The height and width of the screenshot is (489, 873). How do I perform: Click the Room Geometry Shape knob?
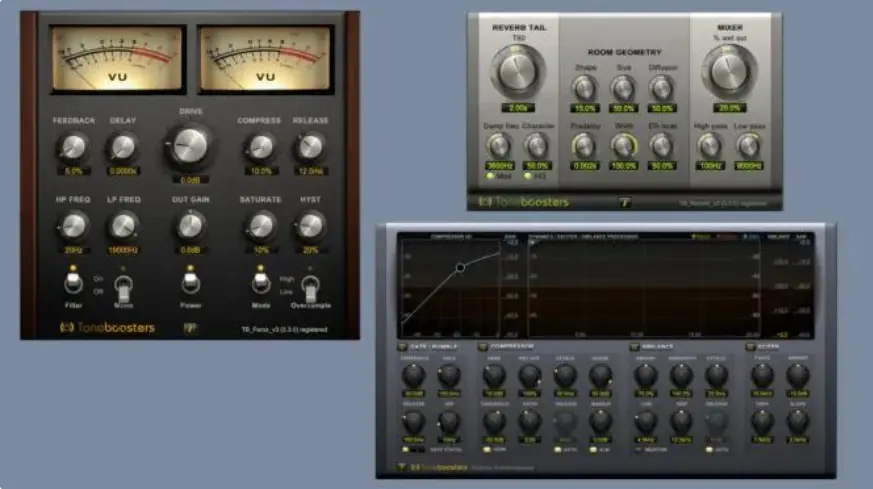[584, 88]
